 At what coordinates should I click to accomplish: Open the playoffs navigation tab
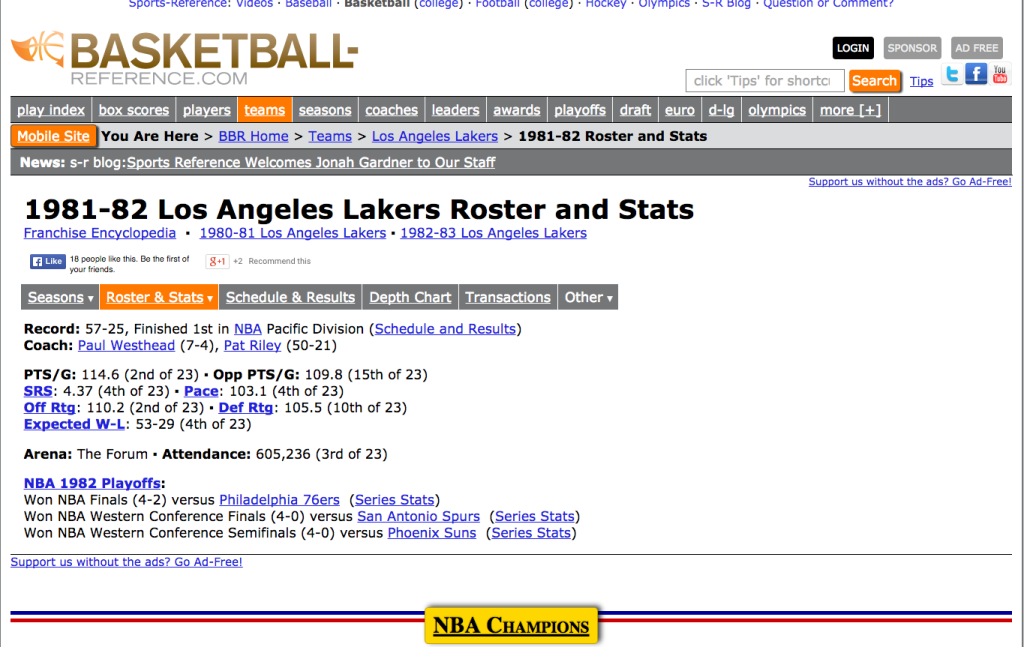(580, 110)
